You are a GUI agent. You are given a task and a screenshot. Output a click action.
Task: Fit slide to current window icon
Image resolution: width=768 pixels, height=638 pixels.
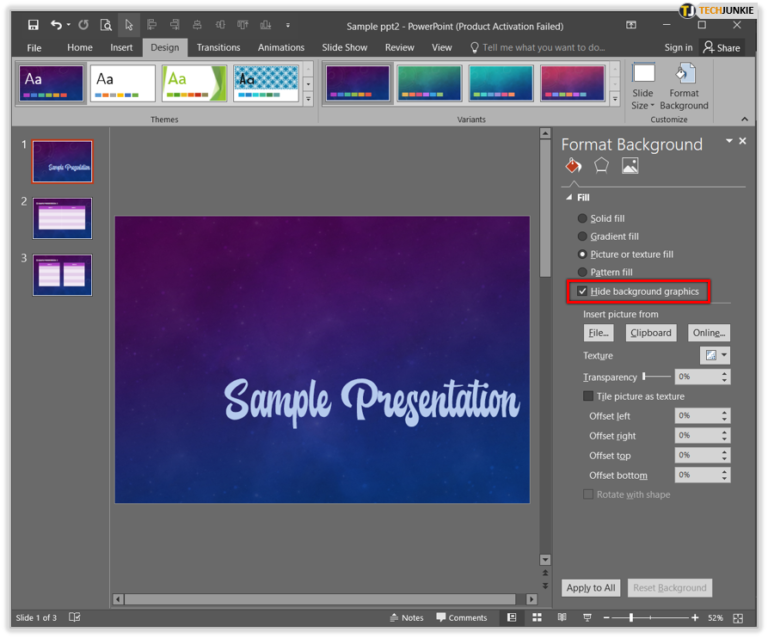738,618
